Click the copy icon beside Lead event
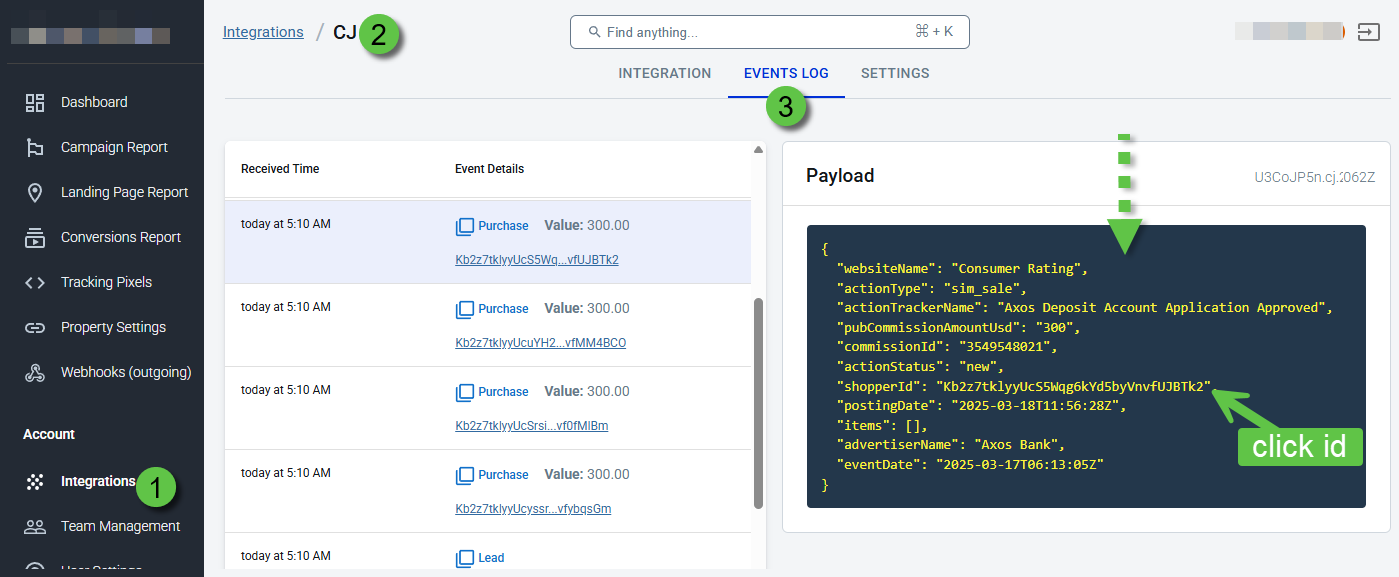 (464, 558)
